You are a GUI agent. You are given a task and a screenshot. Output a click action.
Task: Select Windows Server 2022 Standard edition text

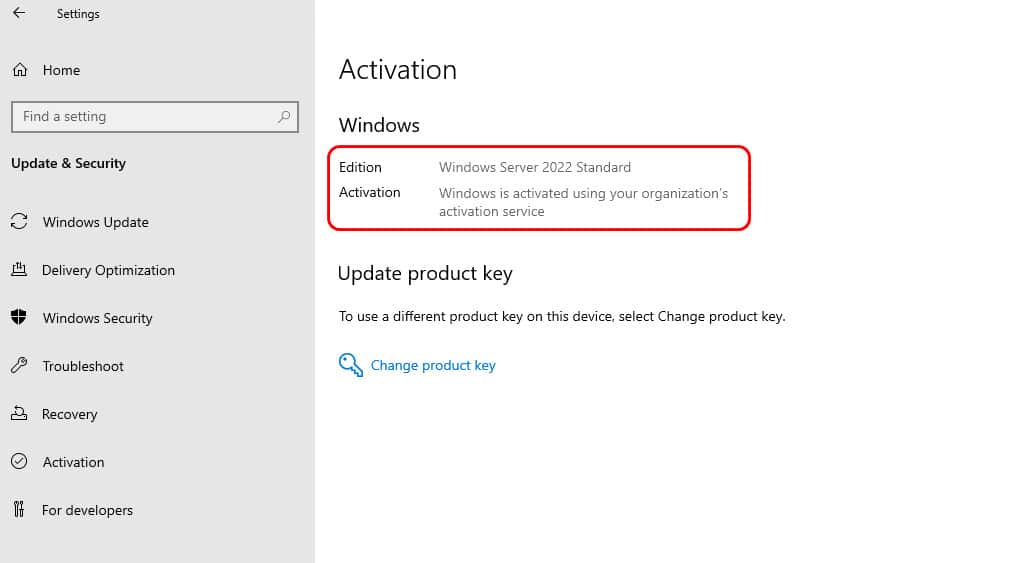click(535, 167)
